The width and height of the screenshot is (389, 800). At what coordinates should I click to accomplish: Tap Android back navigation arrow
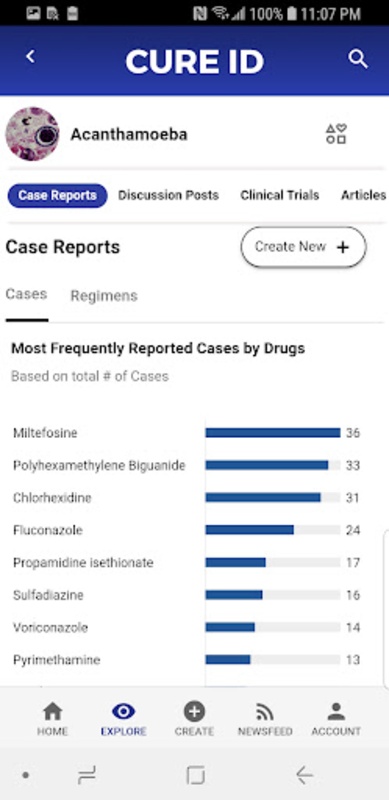click(x=304, y=776)
